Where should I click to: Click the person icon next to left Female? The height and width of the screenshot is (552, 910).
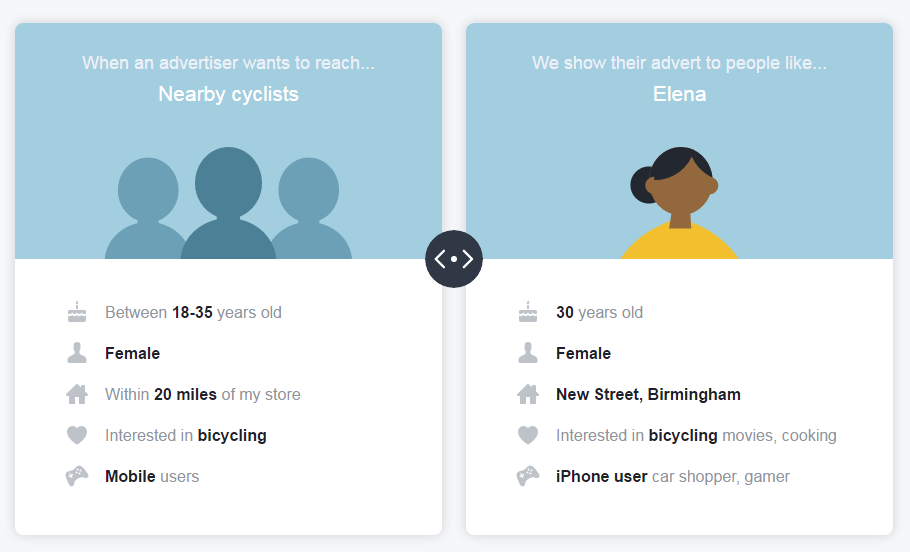tap(77, 353)
